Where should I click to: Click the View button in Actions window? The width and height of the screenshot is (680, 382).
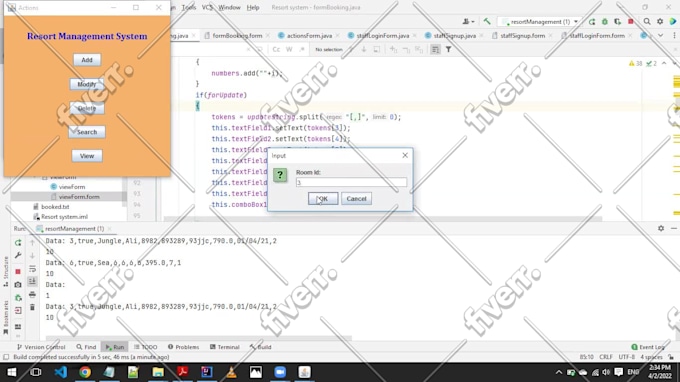87,156
